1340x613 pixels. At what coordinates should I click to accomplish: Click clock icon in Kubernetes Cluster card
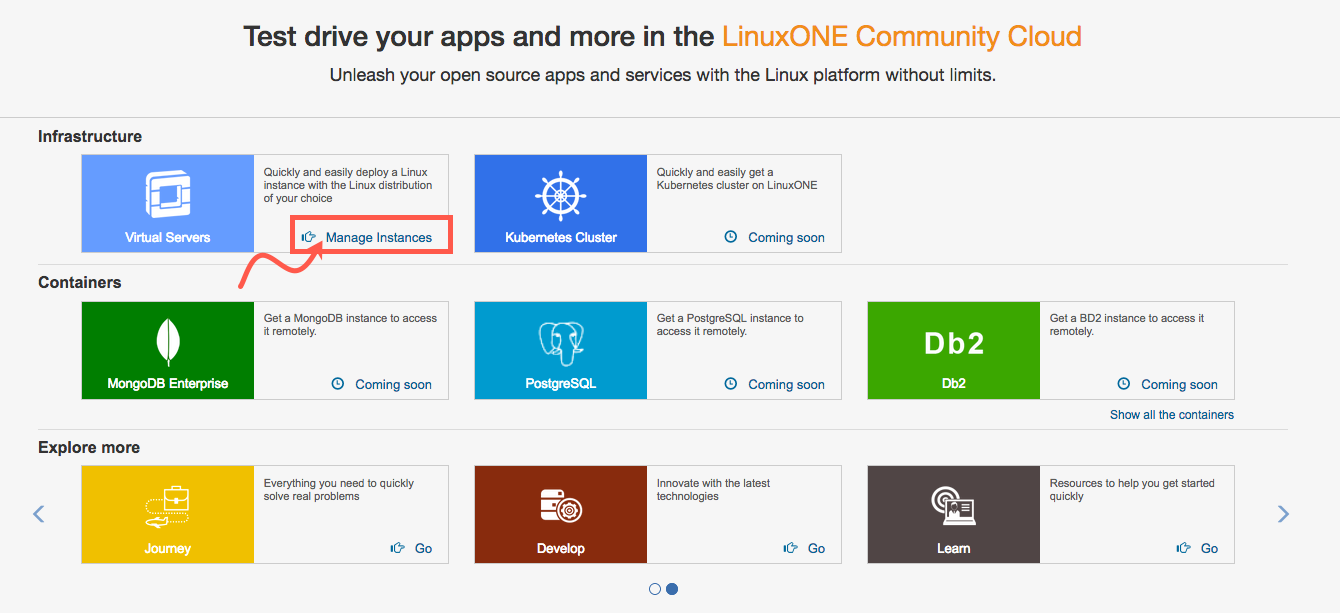click(x=730, y=237)
